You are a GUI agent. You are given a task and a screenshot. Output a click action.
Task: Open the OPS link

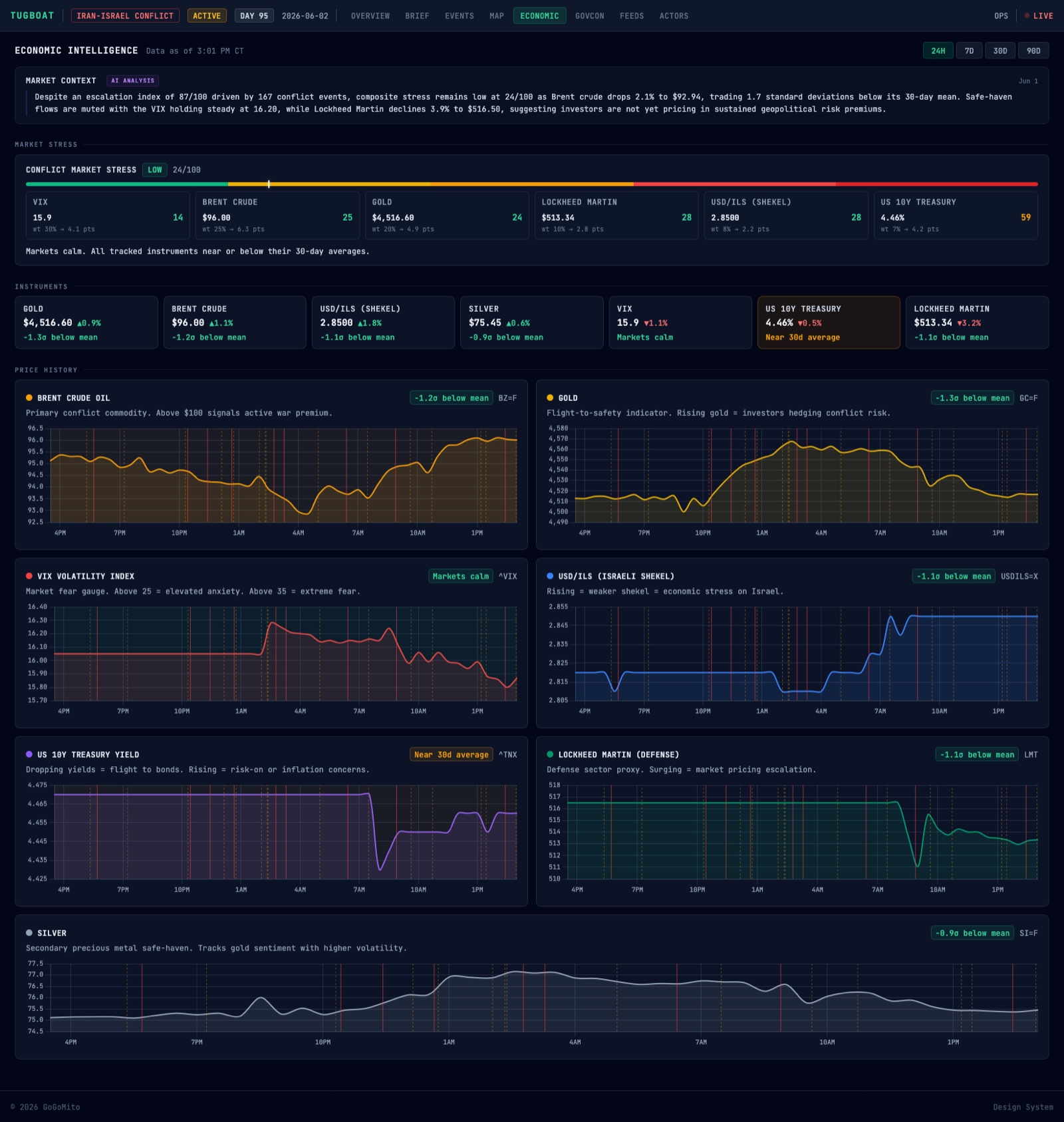[1001, 15]
